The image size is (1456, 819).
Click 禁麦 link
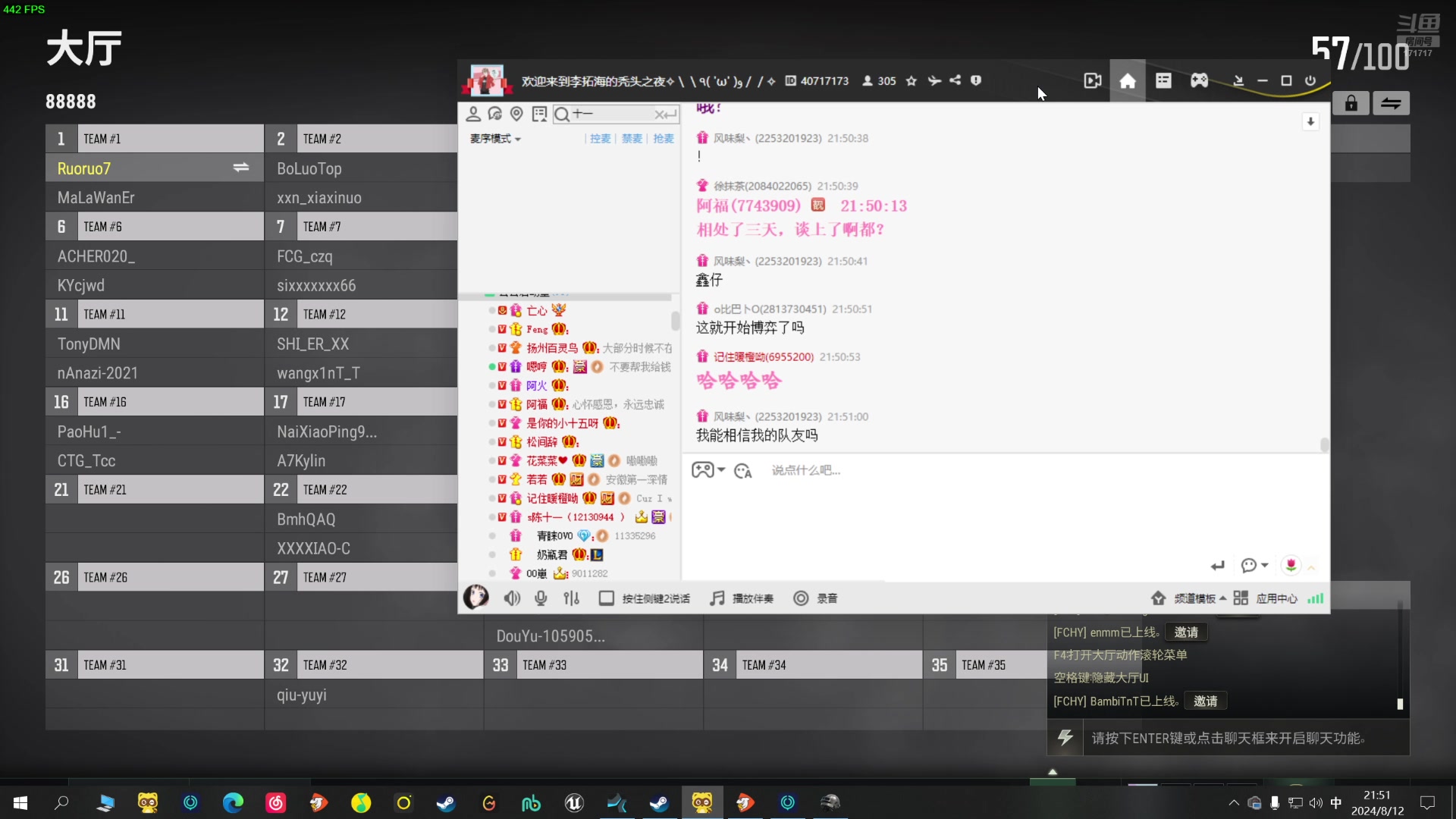pyautogui.click(x=632, y=139)
